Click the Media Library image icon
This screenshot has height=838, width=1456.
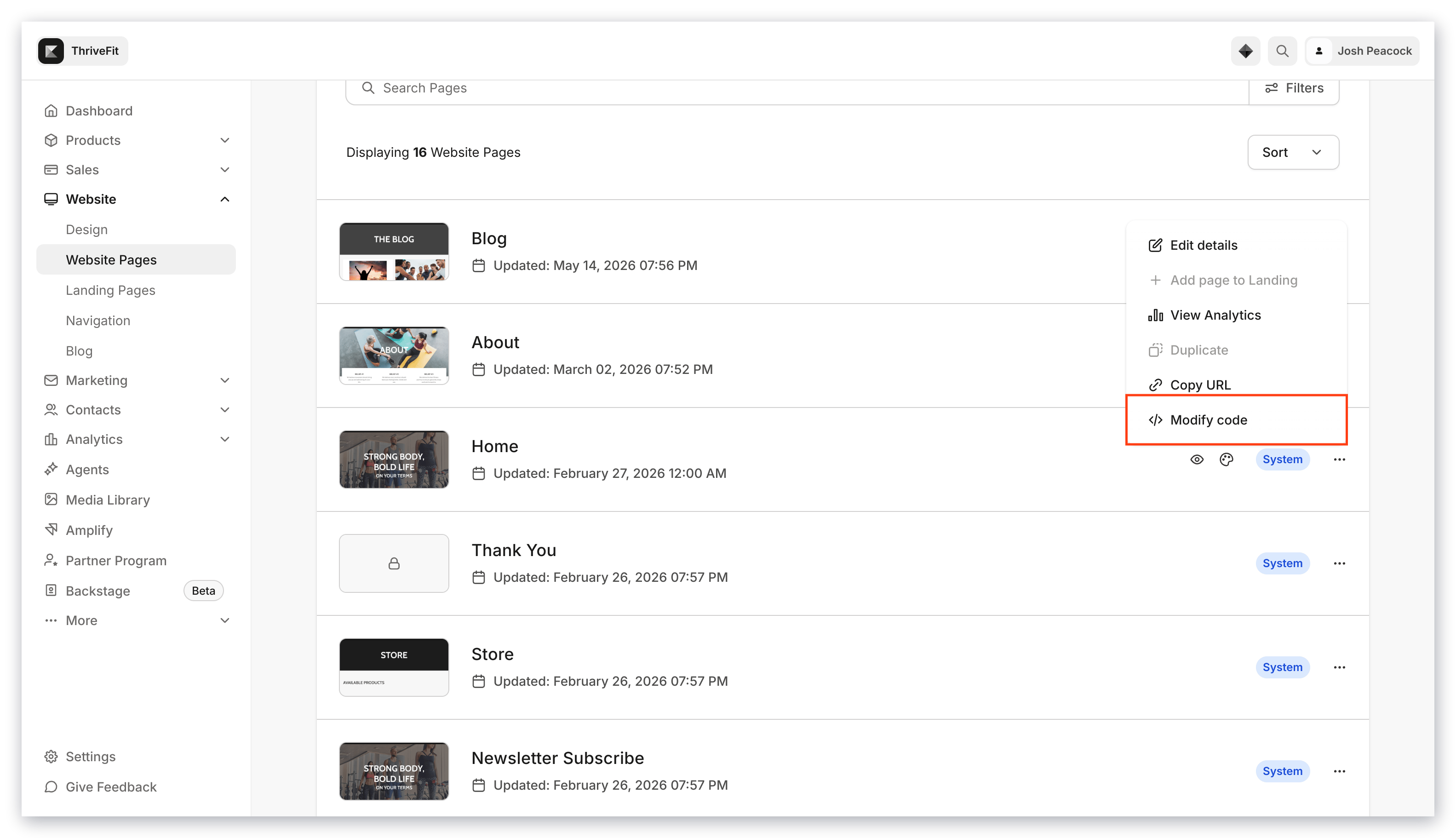[x=51, y=499]
